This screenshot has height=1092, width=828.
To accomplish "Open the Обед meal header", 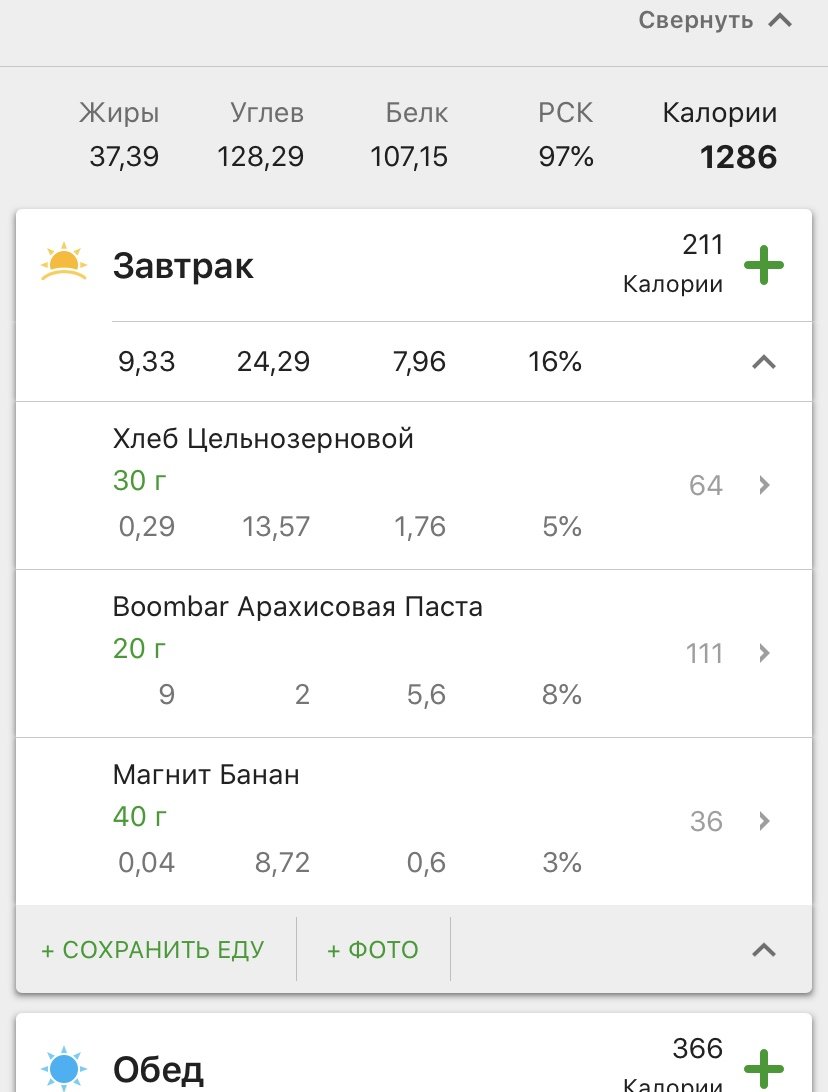I will point(158,1070).
